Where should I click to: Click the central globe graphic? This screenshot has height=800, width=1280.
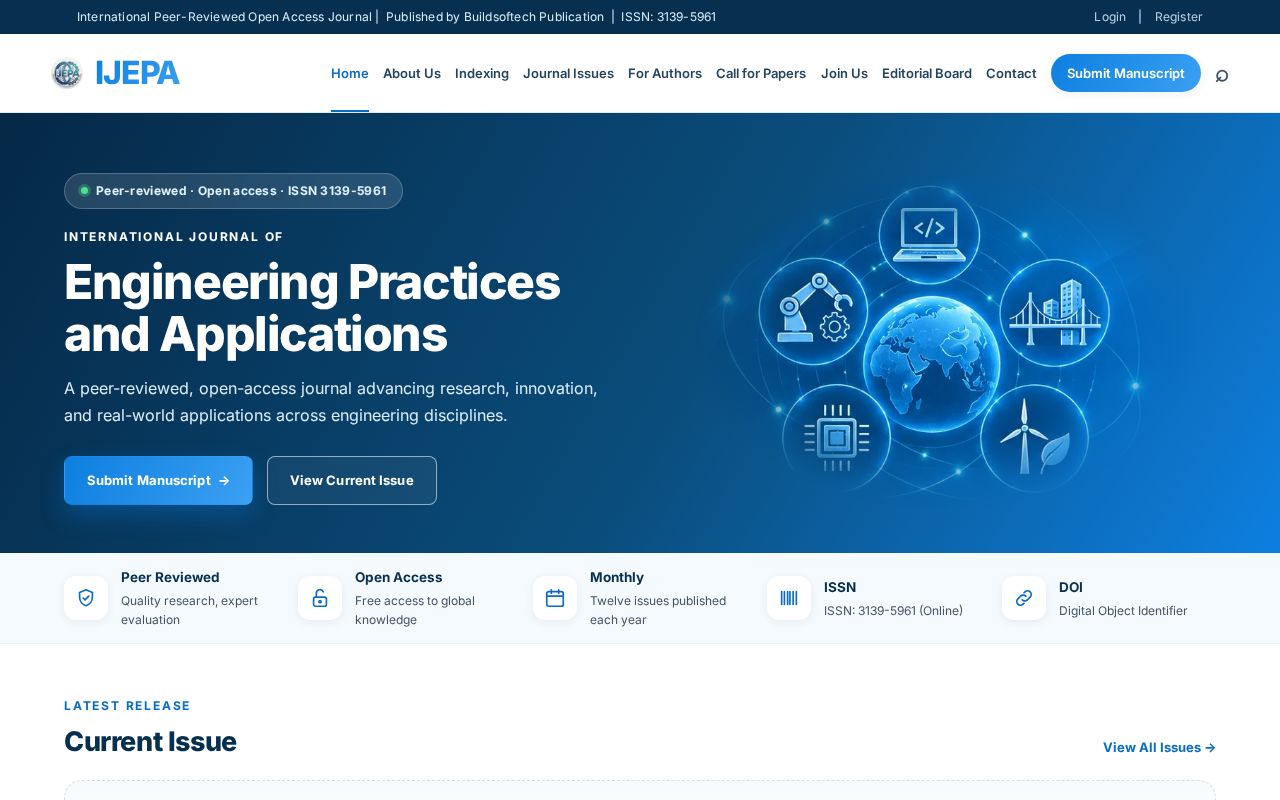pyautogui.click(x=931, y=363)
